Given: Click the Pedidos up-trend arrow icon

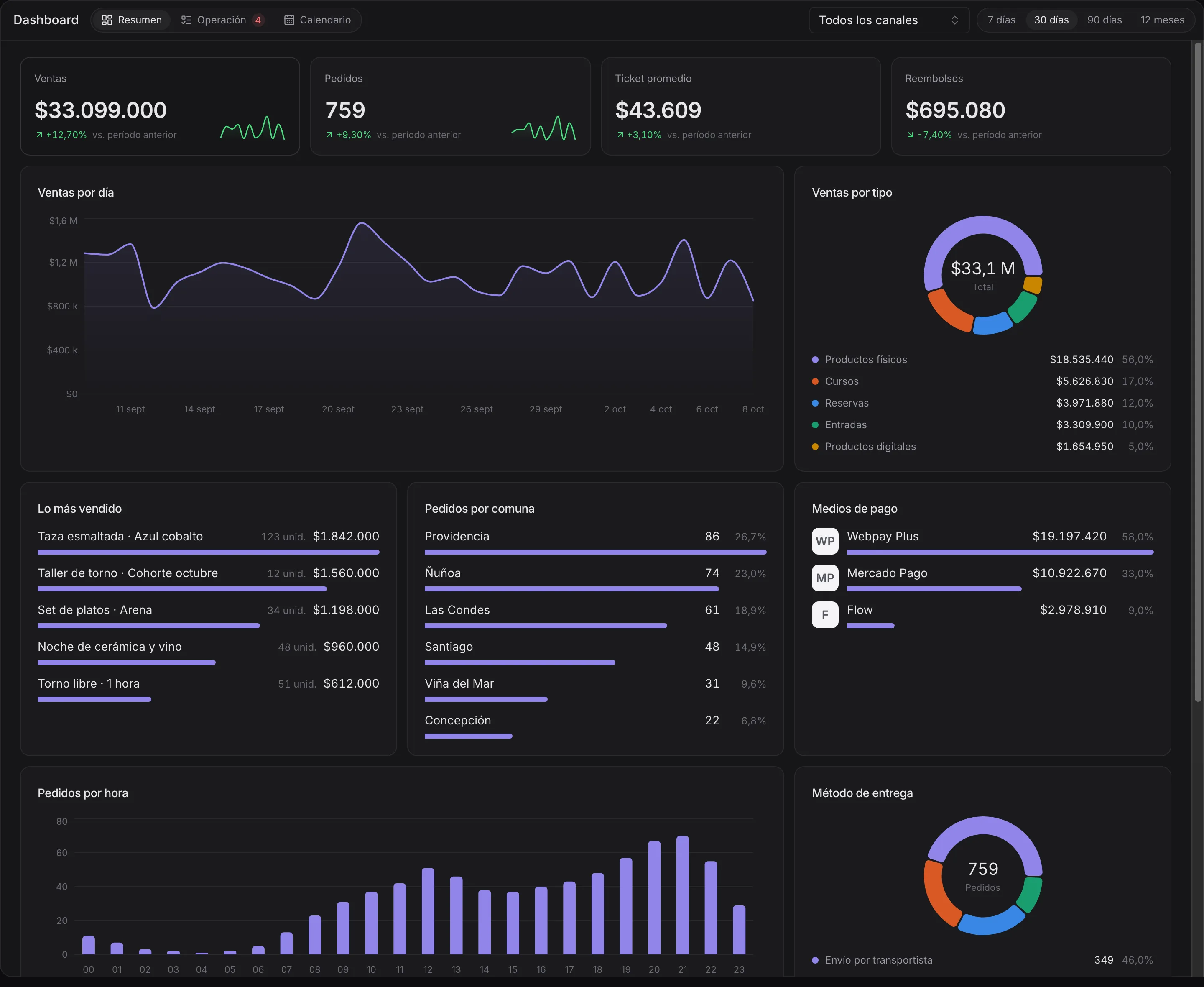Looking at the screenshot, I should point(329,135).
